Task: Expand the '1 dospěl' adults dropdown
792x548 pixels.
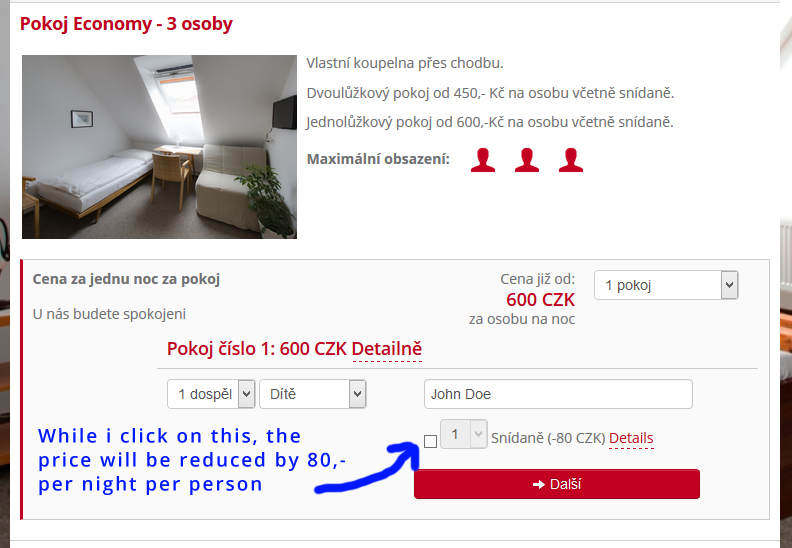Action: point(211,394)
